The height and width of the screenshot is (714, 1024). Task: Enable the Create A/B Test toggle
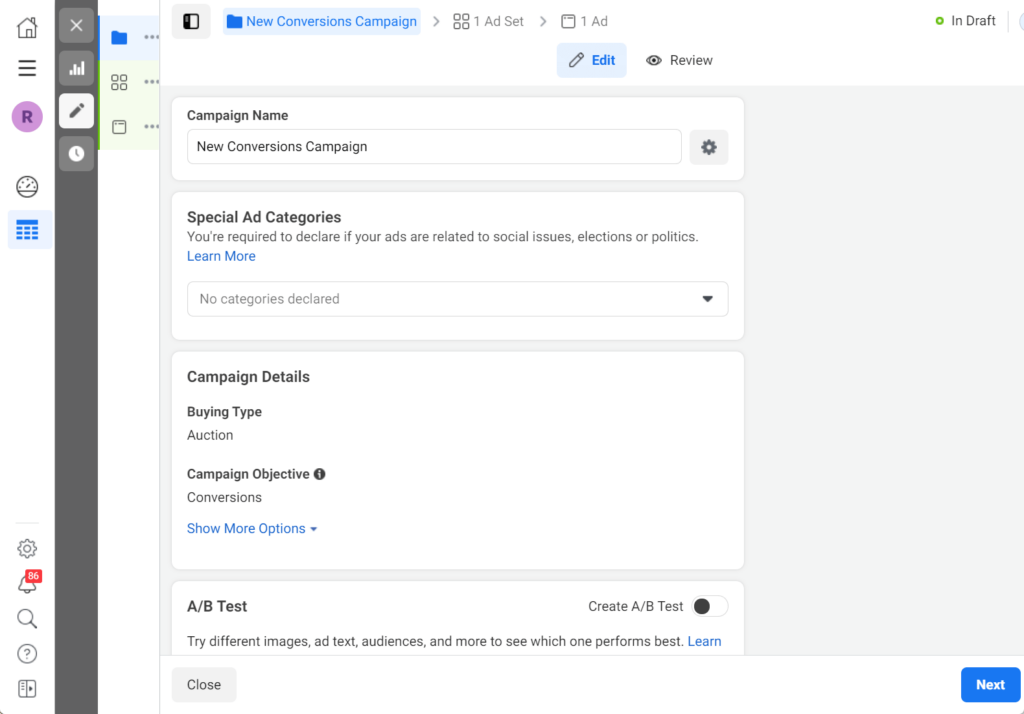pyautogui.click(x=709, y=606)
